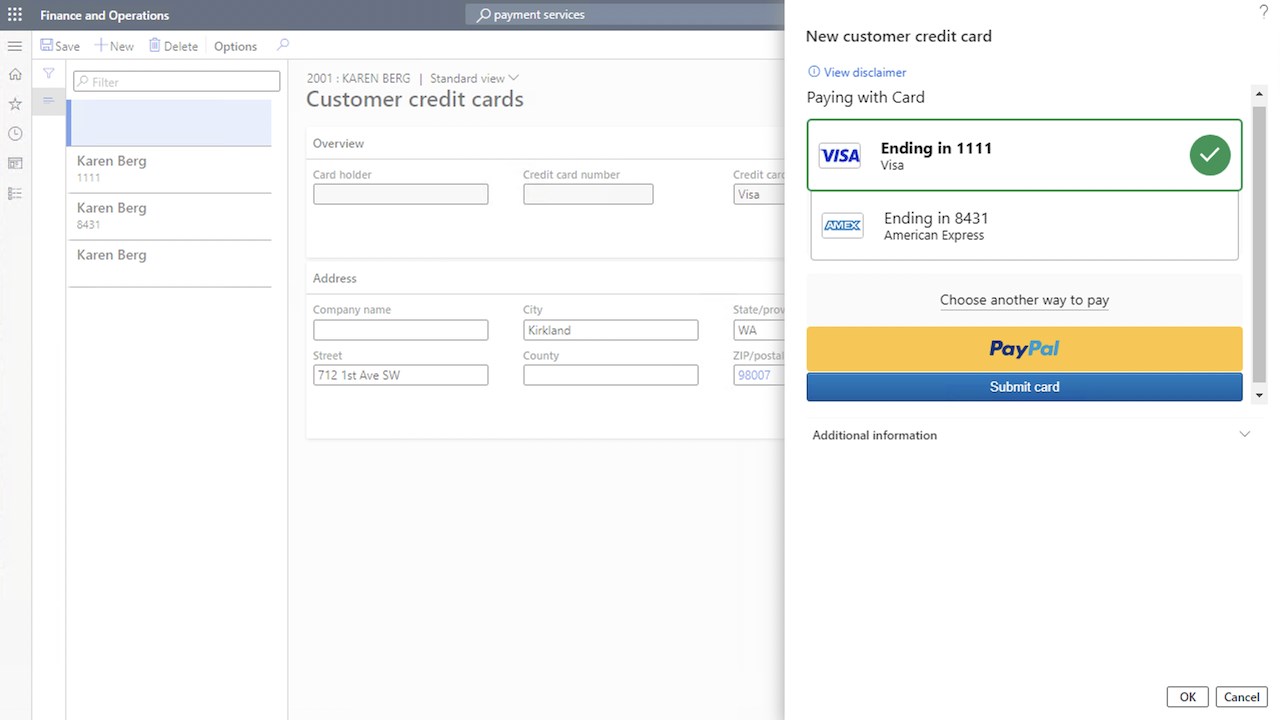Open Favorites star icon in sidebar

pos(15,104)
